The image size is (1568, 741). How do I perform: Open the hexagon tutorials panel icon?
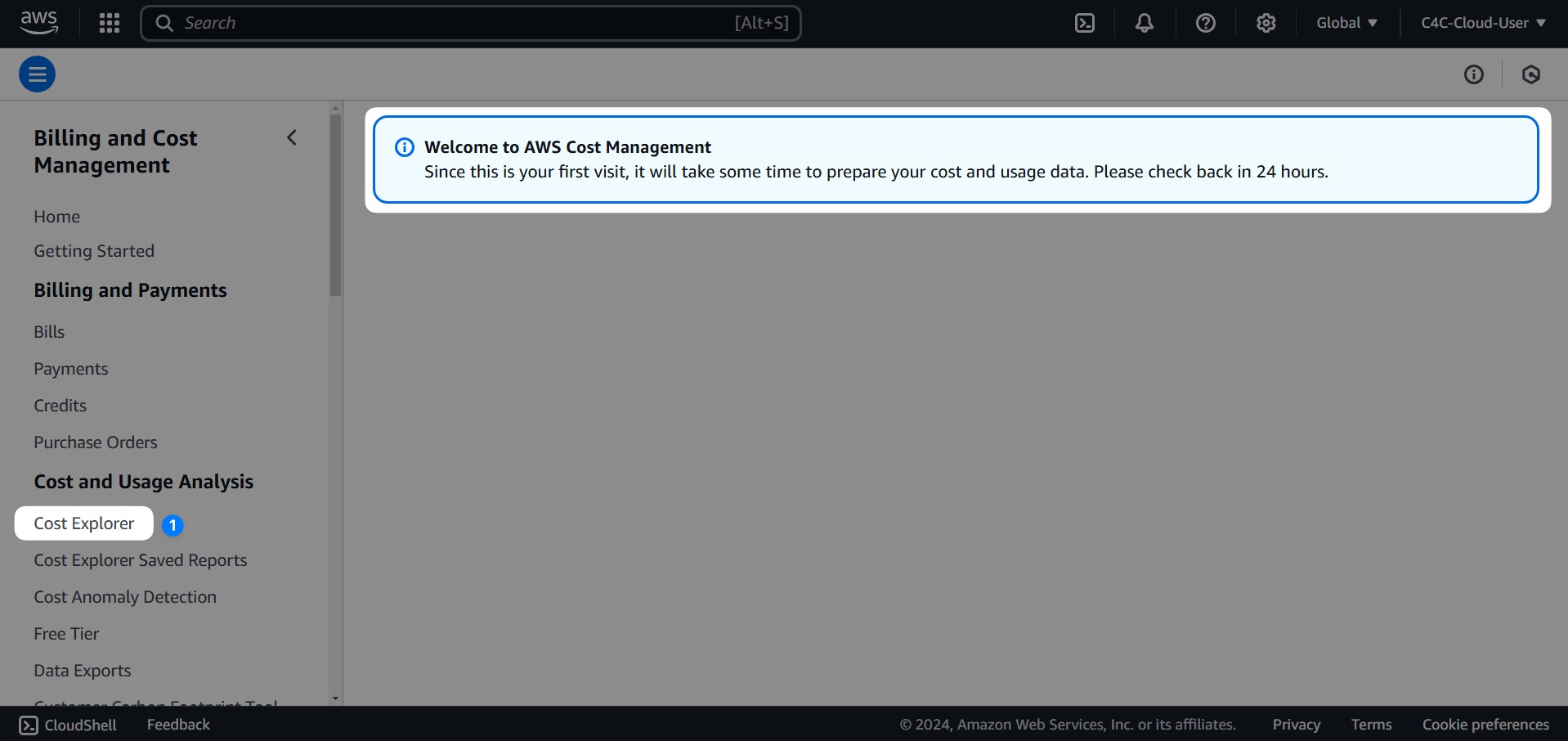1531,74
